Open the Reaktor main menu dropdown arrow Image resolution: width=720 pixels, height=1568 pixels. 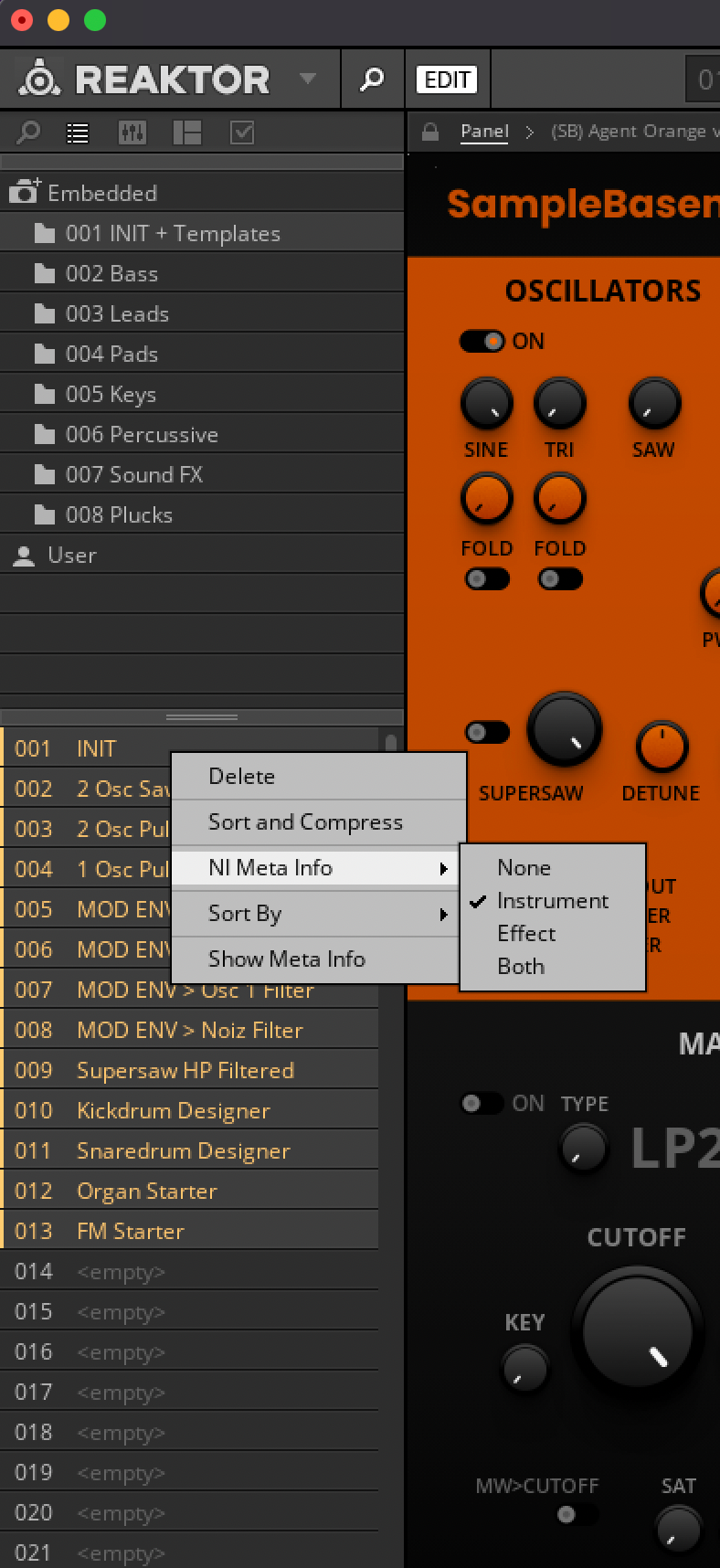(x=308, y=79)
